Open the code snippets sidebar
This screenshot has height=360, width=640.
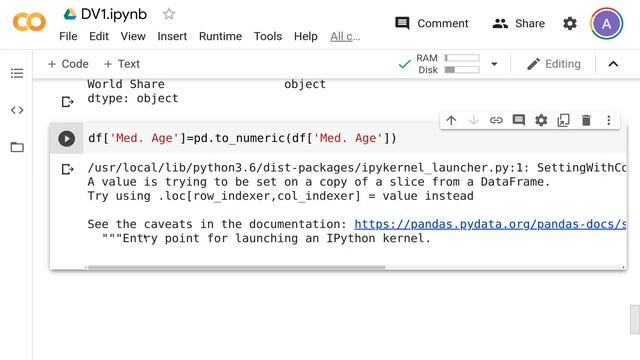(x=17, y=110)
